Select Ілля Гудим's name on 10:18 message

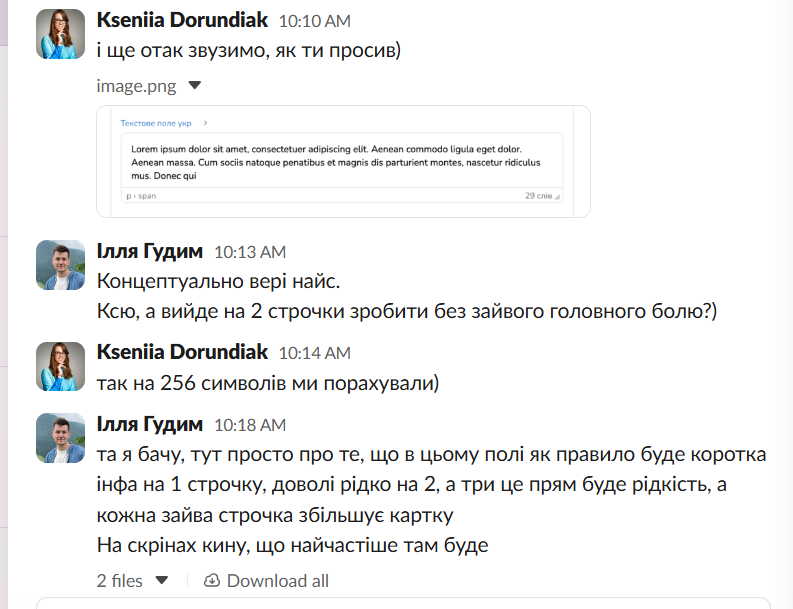click(150, 424)
